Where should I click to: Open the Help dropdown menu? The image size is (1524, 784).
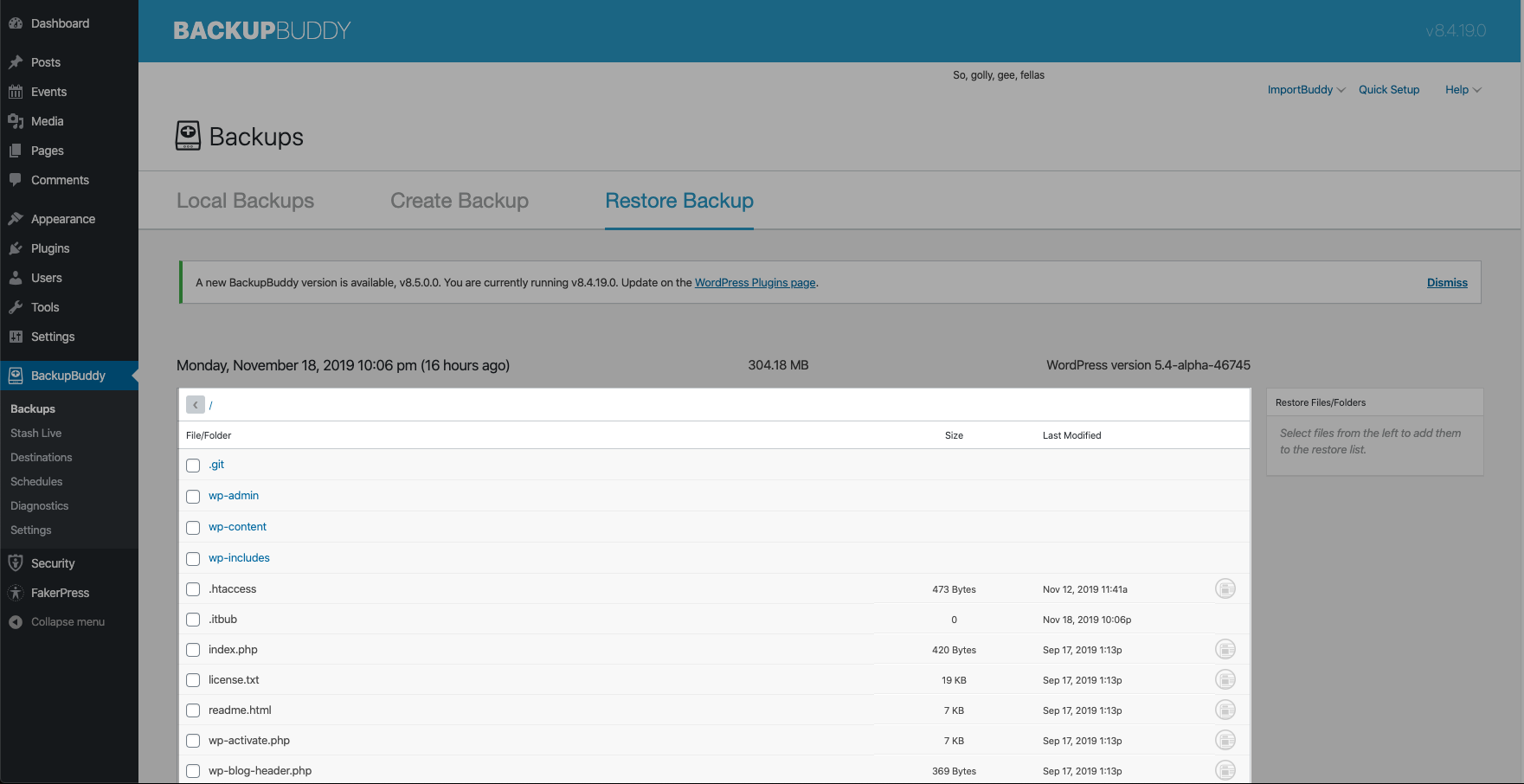(x=1463, y=89)
